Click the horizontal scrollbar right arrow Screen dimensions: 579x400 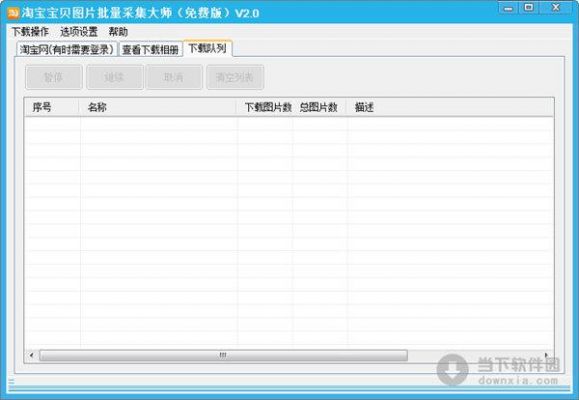(x=546, y=355)
